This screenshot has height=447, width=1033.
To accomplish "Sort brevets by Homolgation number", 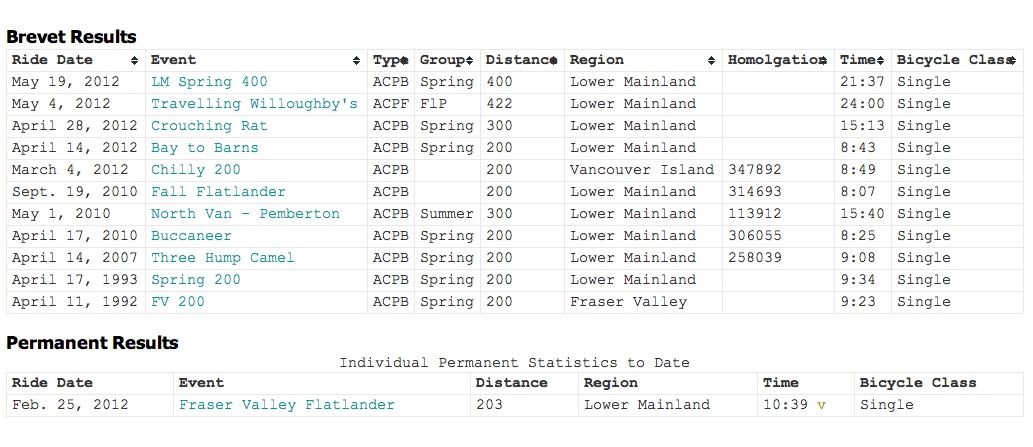I will pos(823,60).
